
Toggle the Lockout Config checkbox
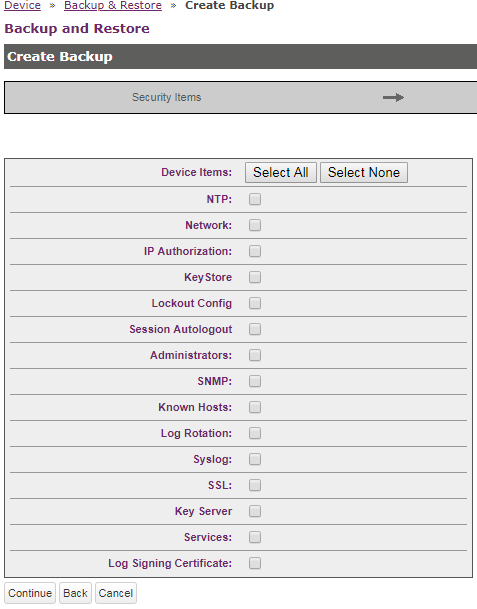(255, 303)
